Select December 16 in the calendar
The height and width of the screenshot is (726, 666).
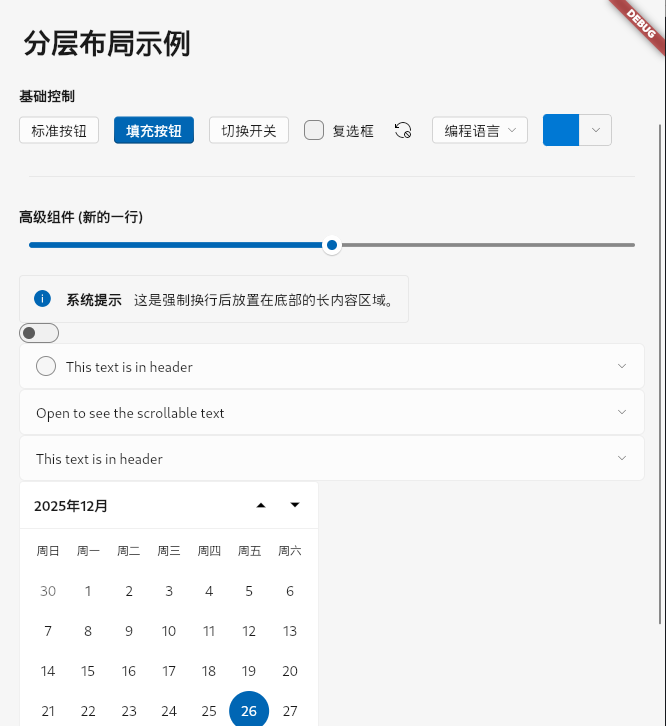(129, 671)
